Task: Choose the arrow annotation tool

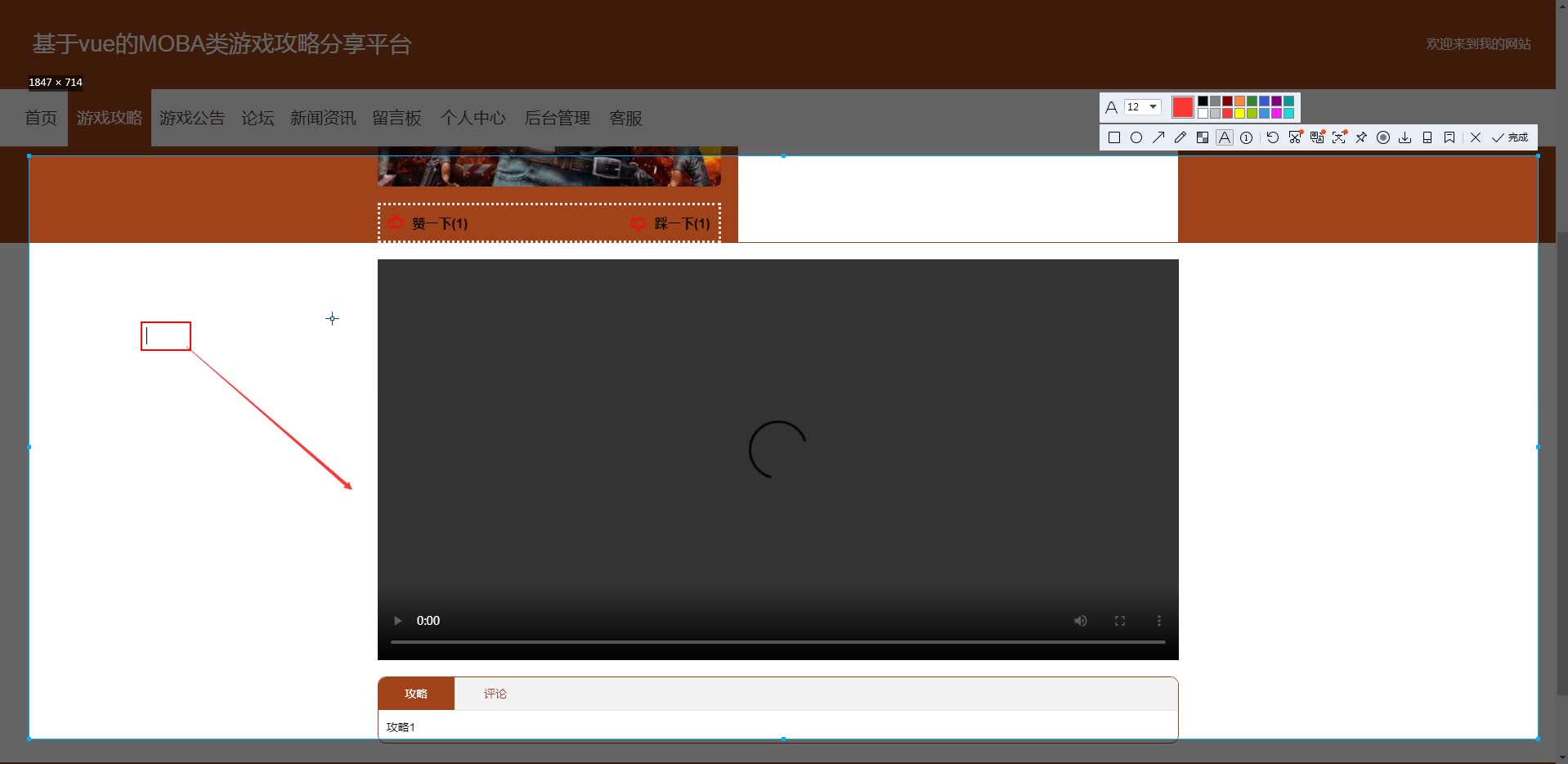Action: [x=1158, y=137]
